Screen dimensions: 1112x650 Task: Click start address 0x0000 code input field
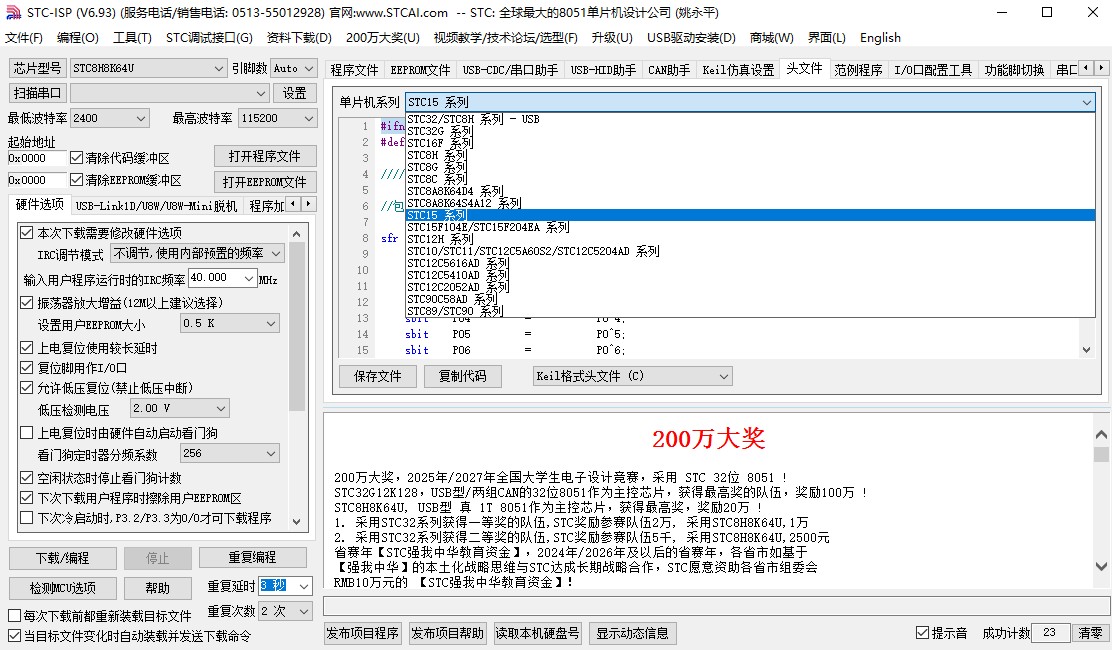(x=37, y=158)
